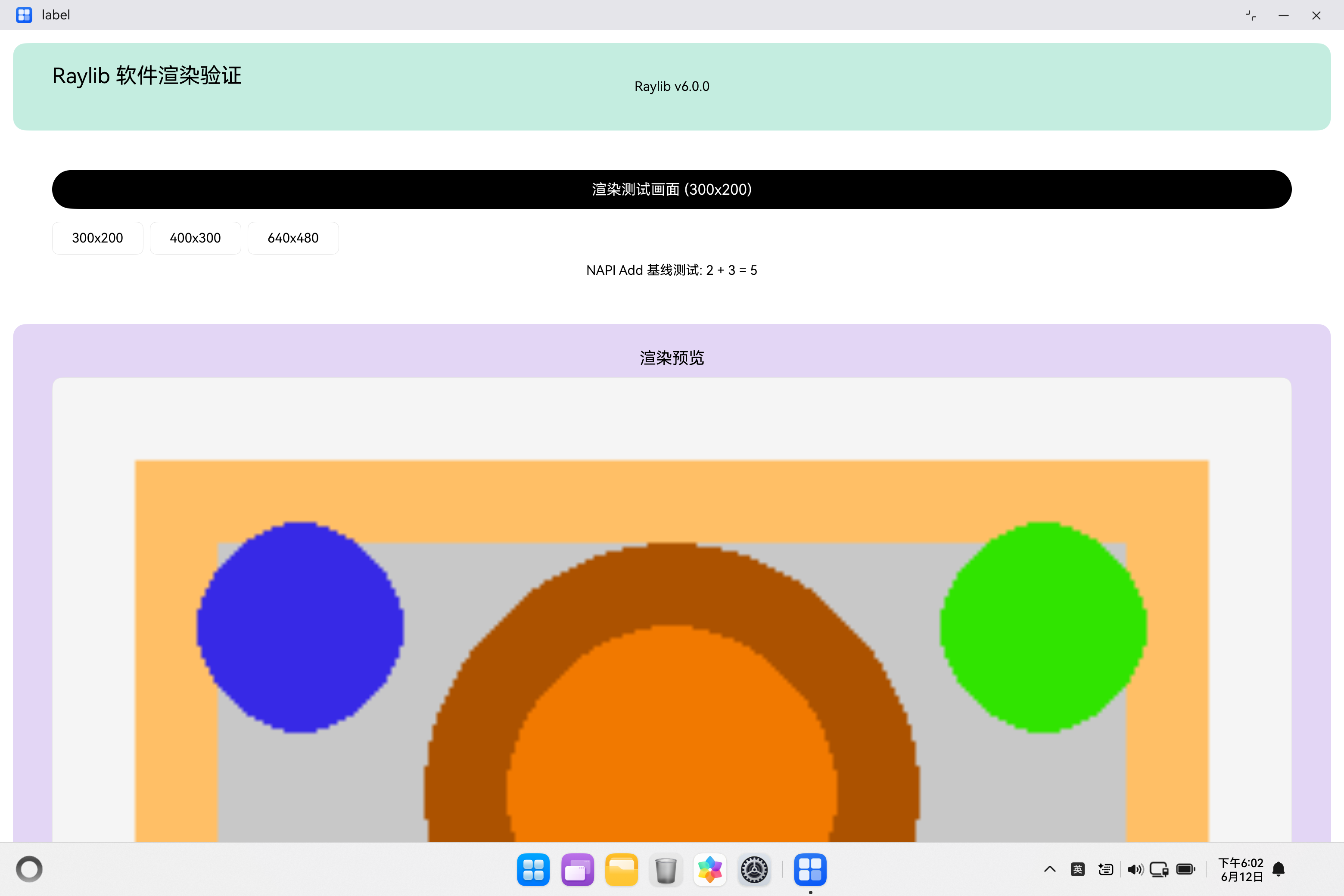
Task: Click the heading text "Raylib 软件渲染验证"
Action: 147,75
